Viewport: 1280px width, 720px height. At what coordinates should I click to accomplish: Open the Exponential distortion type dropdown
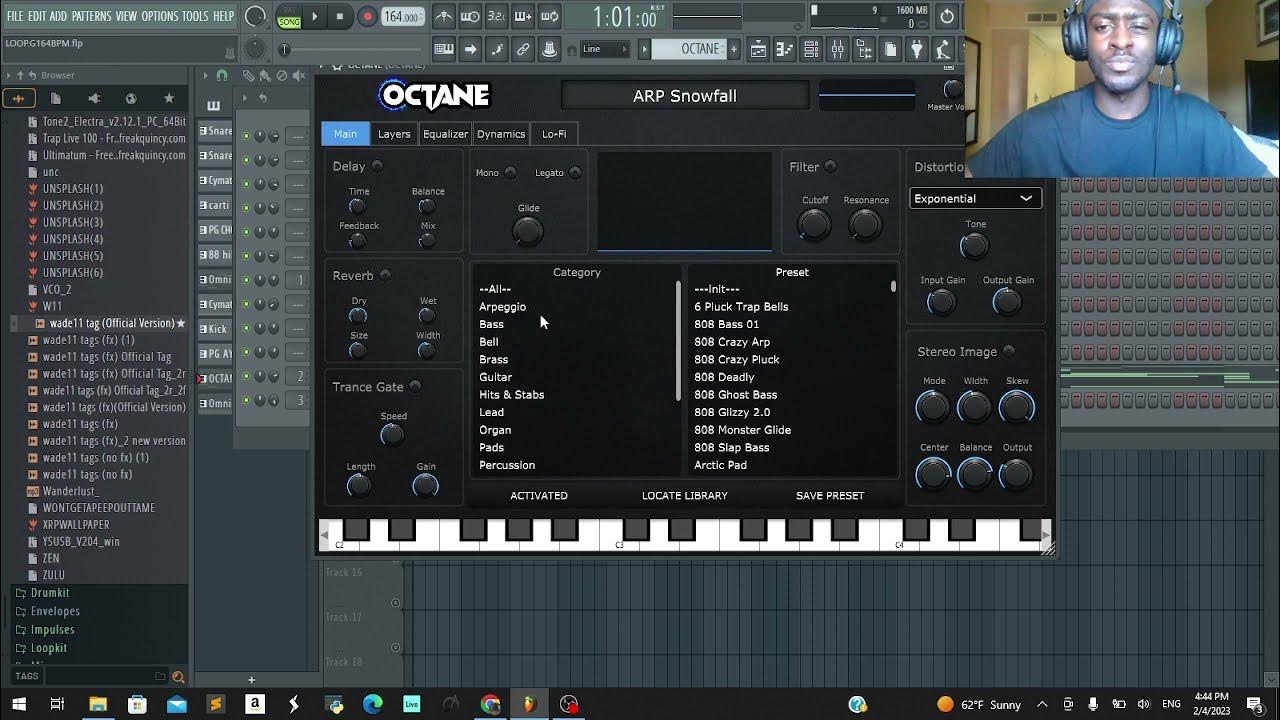pos(975,198)
